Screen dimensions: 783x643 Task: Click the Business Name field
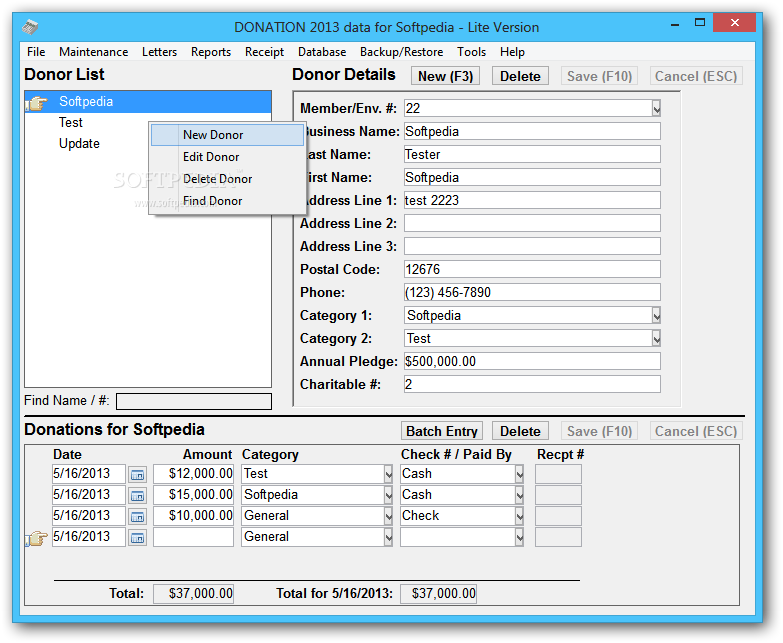click(532, 131)
